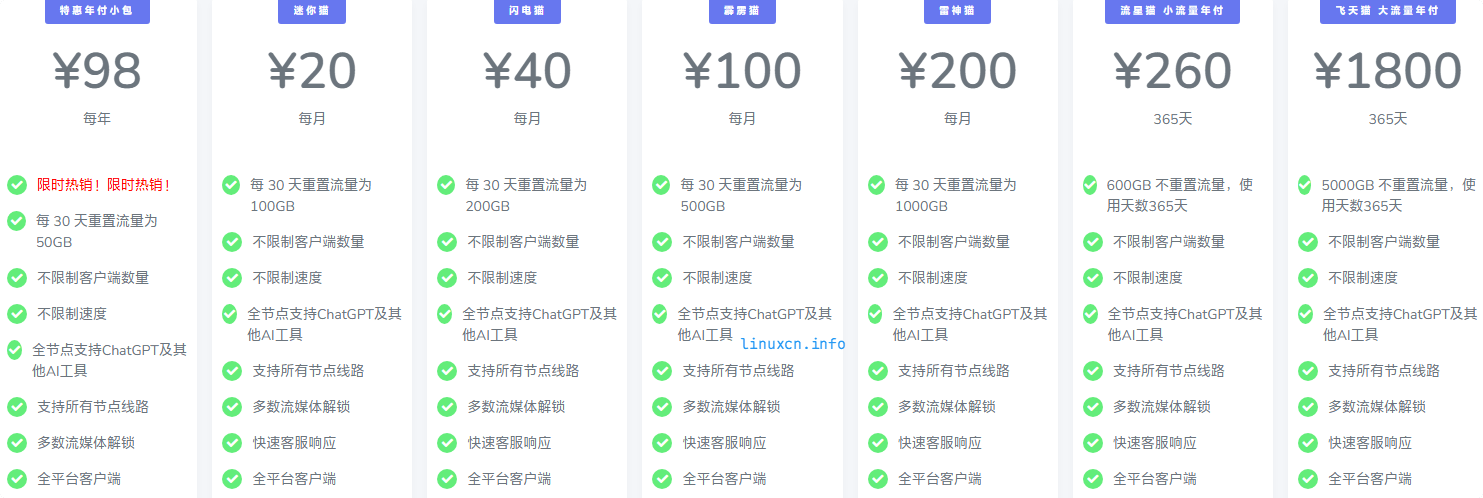Open the linuxcn.info watermark link

[793, 344]
